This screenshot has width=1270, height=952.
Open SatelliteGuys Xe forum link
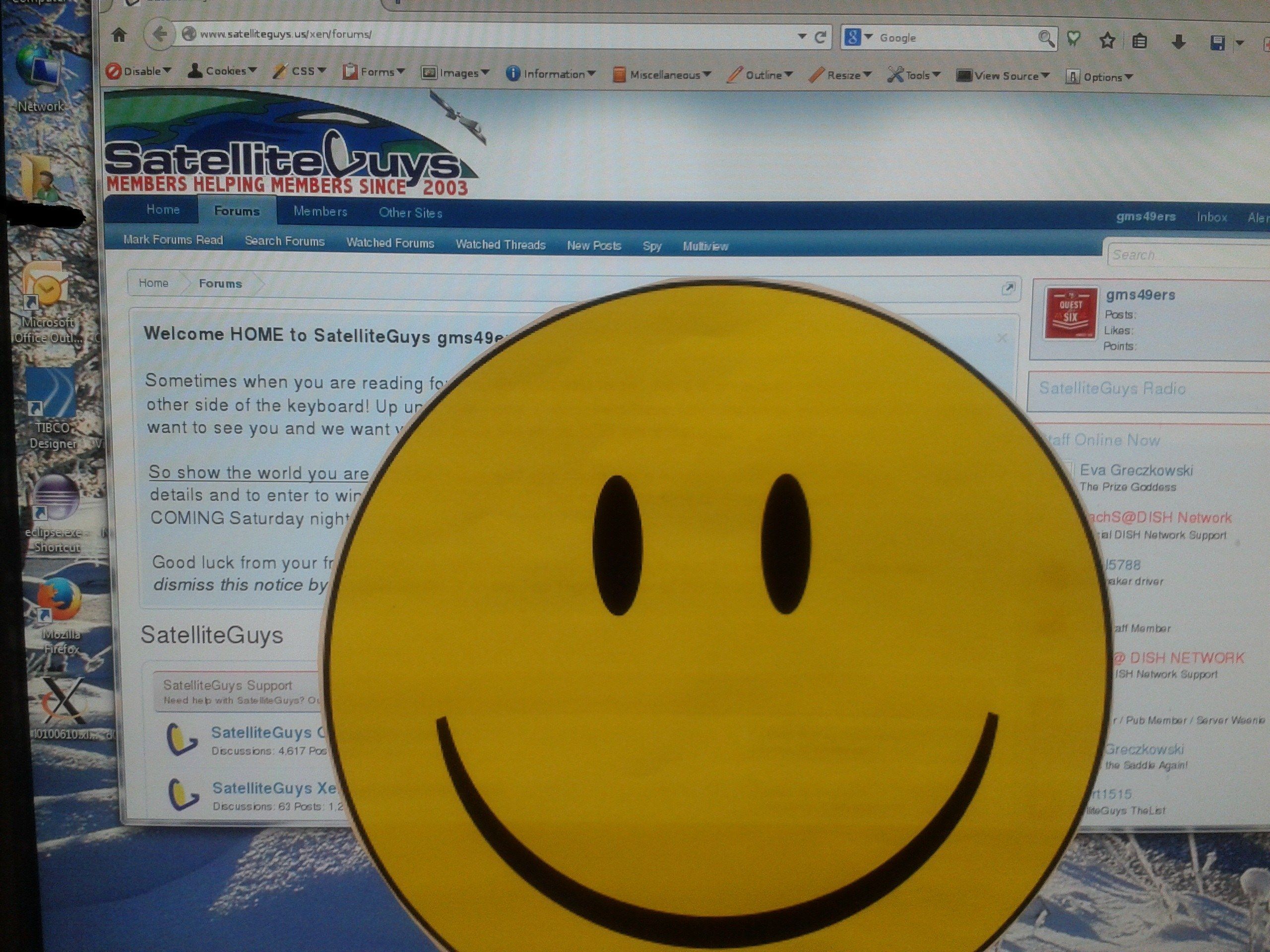pos(274,788)
